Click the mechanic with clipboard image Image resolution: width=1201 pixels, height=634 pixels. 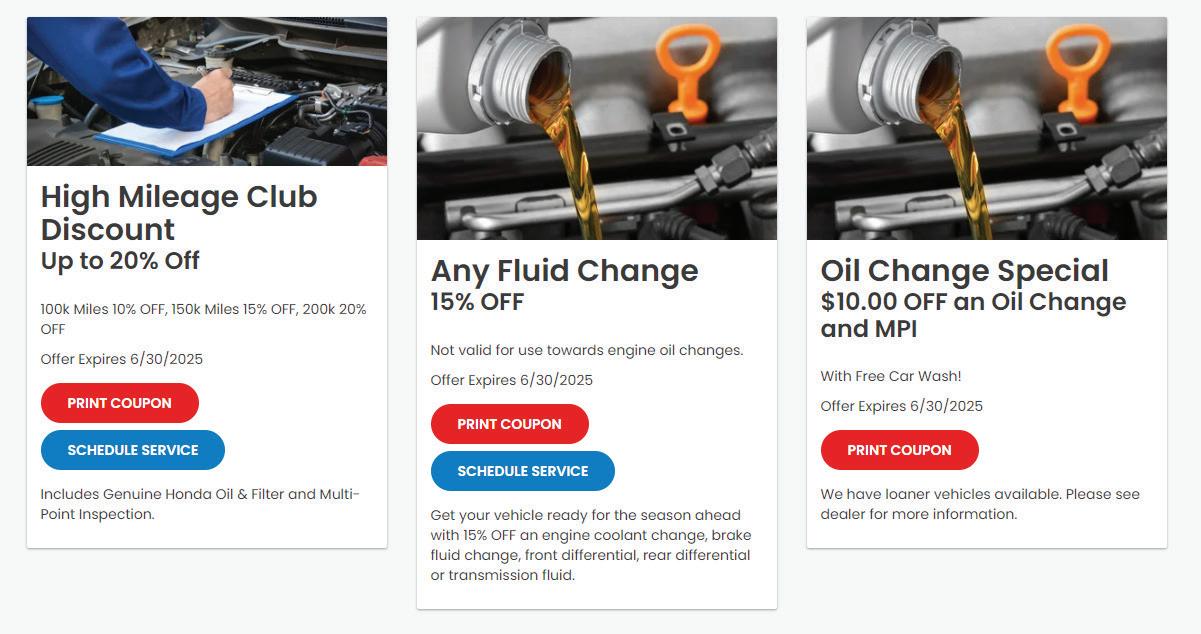click(207, 91)
